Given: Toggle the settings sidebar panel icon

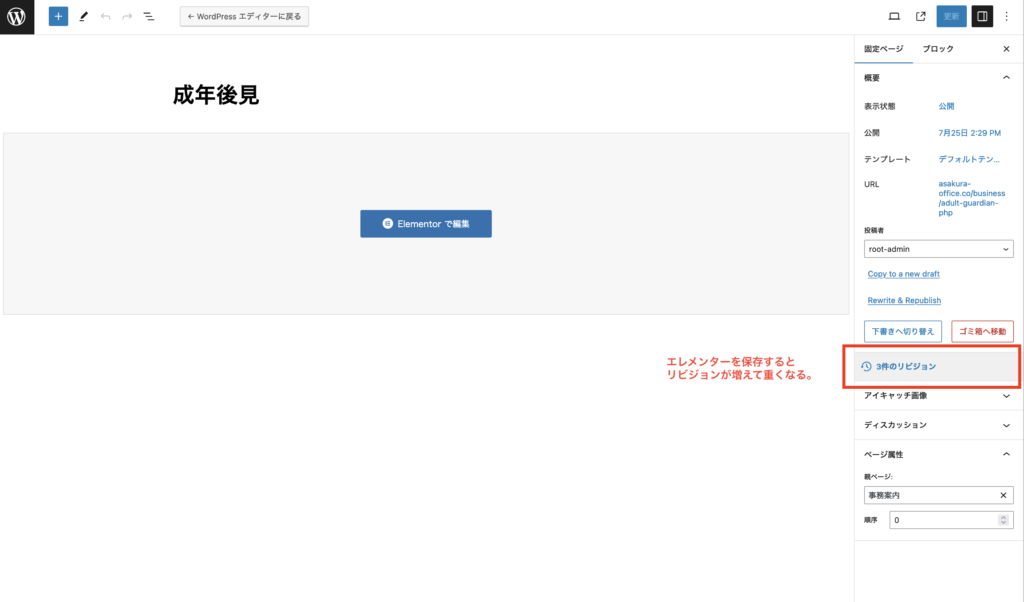Looking at the screenshot, I should (982, 17).
